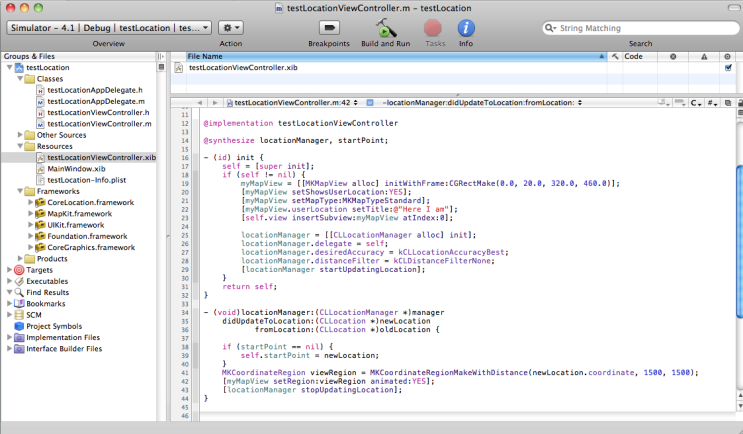The width and height of the screenshot is (743, 434).
Task: Open the class C popup in navigation bar
Action: click(x=696, y=103)
